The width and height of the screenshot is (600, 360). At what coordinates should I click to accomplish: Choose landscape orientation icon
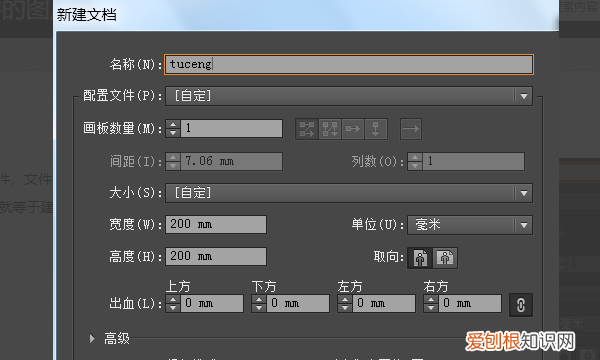[445, 258]
